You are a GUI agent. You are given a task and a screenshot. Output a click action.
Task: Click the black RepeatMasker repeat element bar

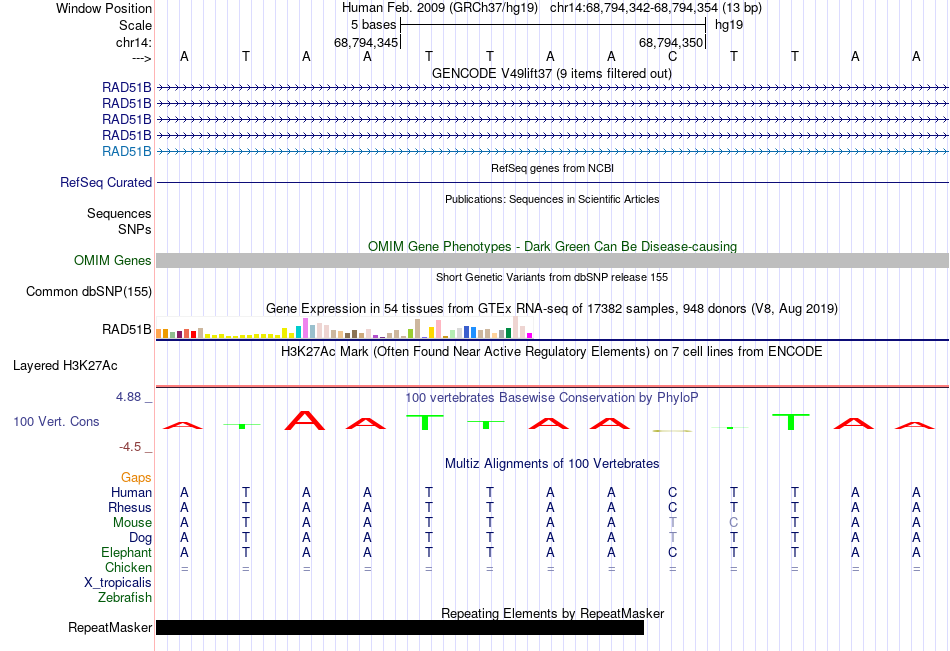[400, 627]
